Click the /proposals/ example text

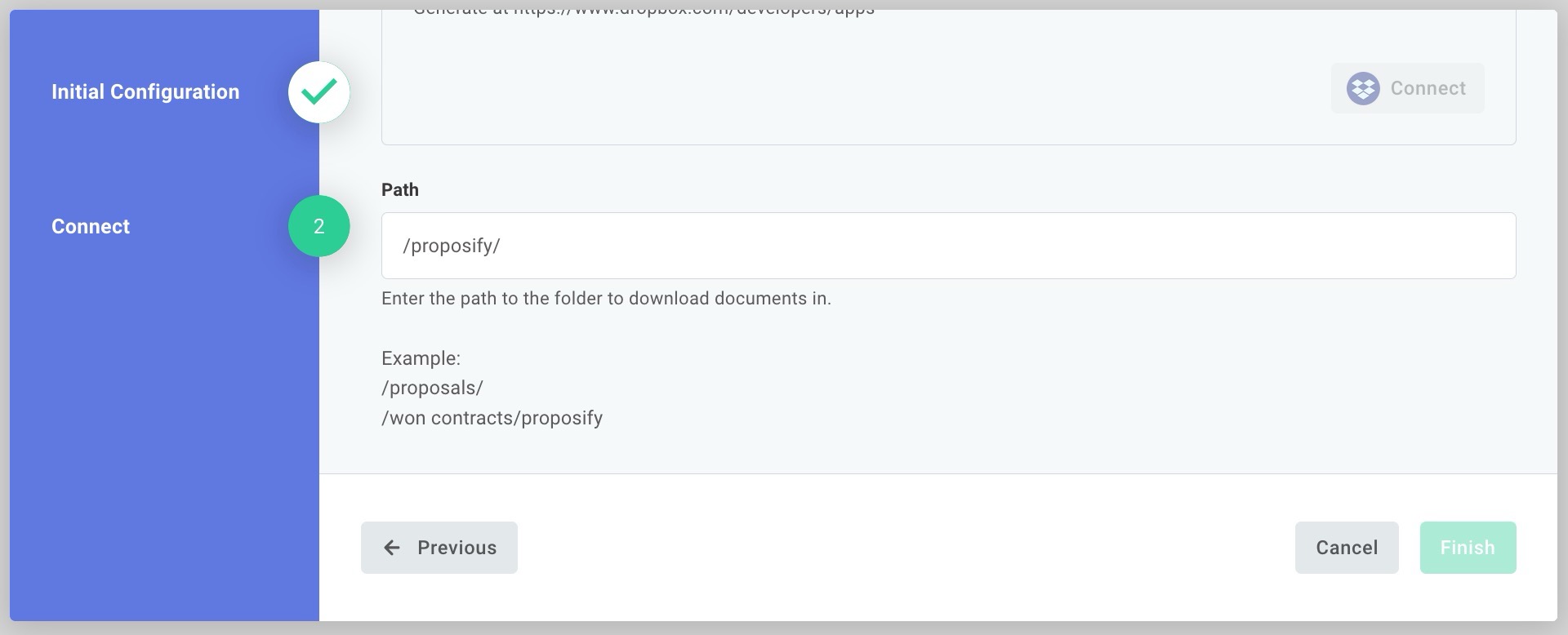coord(432,388)
